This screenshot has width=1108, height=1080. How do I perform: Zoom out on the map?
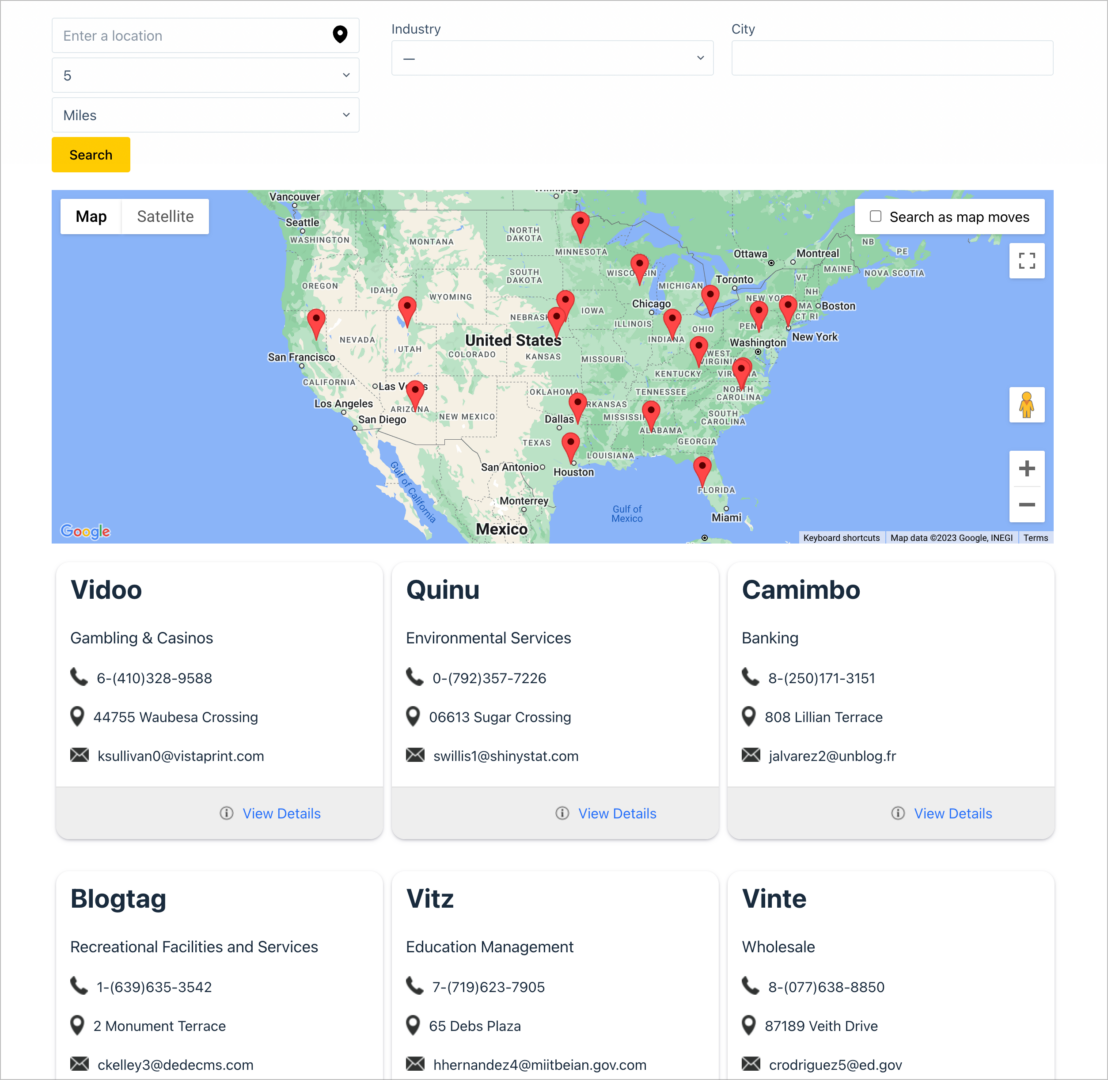(x=1026, y=505)
